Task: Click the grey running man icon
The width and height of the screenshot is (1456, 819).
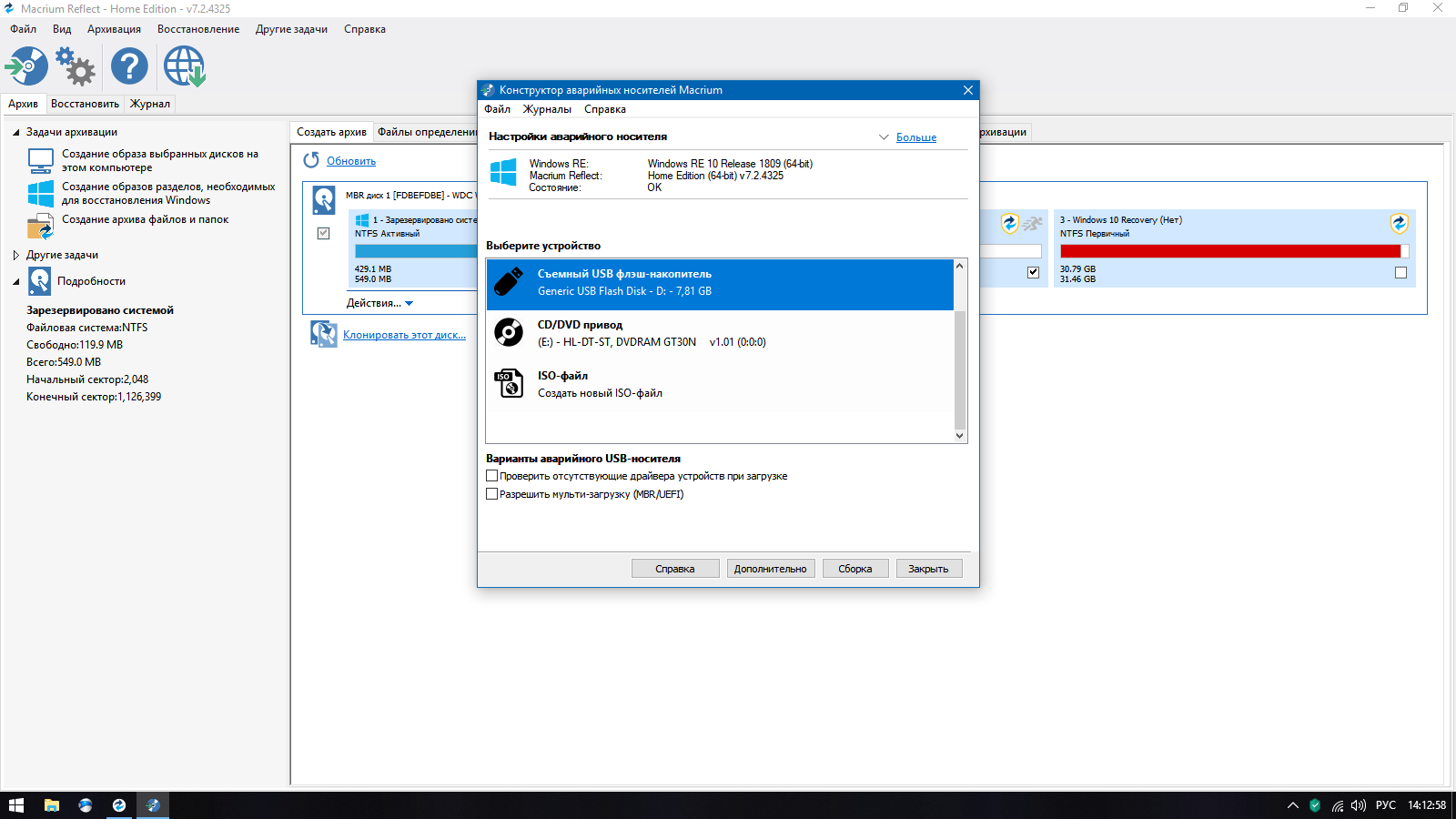Action: click(1032, 223)
